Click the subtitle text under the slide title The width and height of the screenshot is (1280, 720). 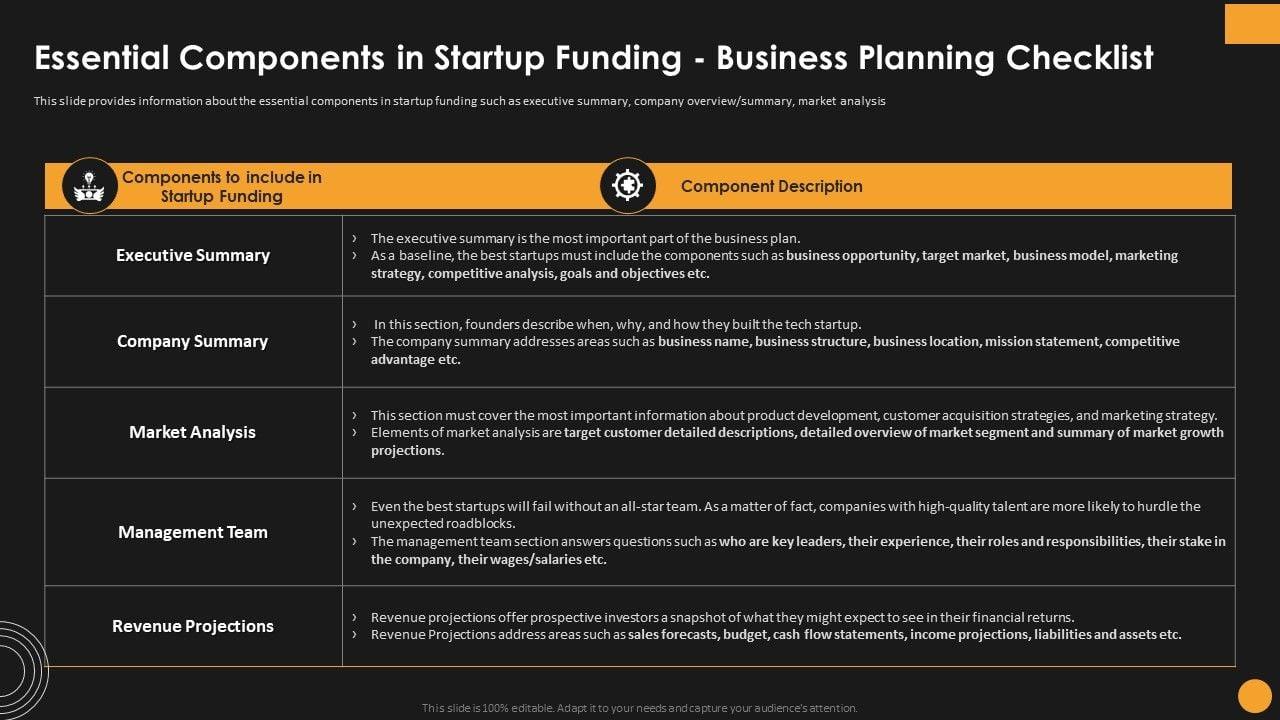coord(459,101)
